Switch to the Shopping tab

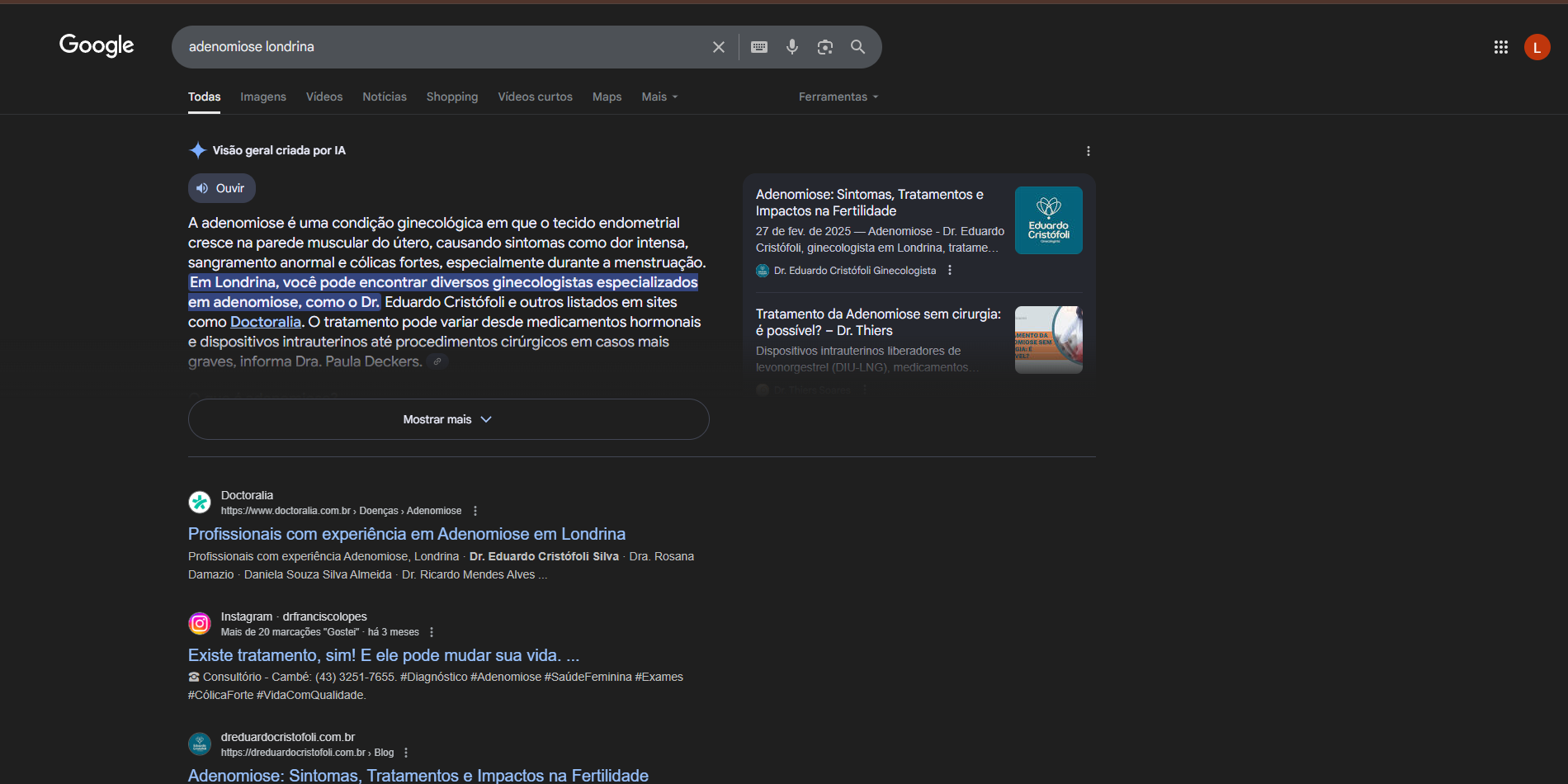pos(452,97)
